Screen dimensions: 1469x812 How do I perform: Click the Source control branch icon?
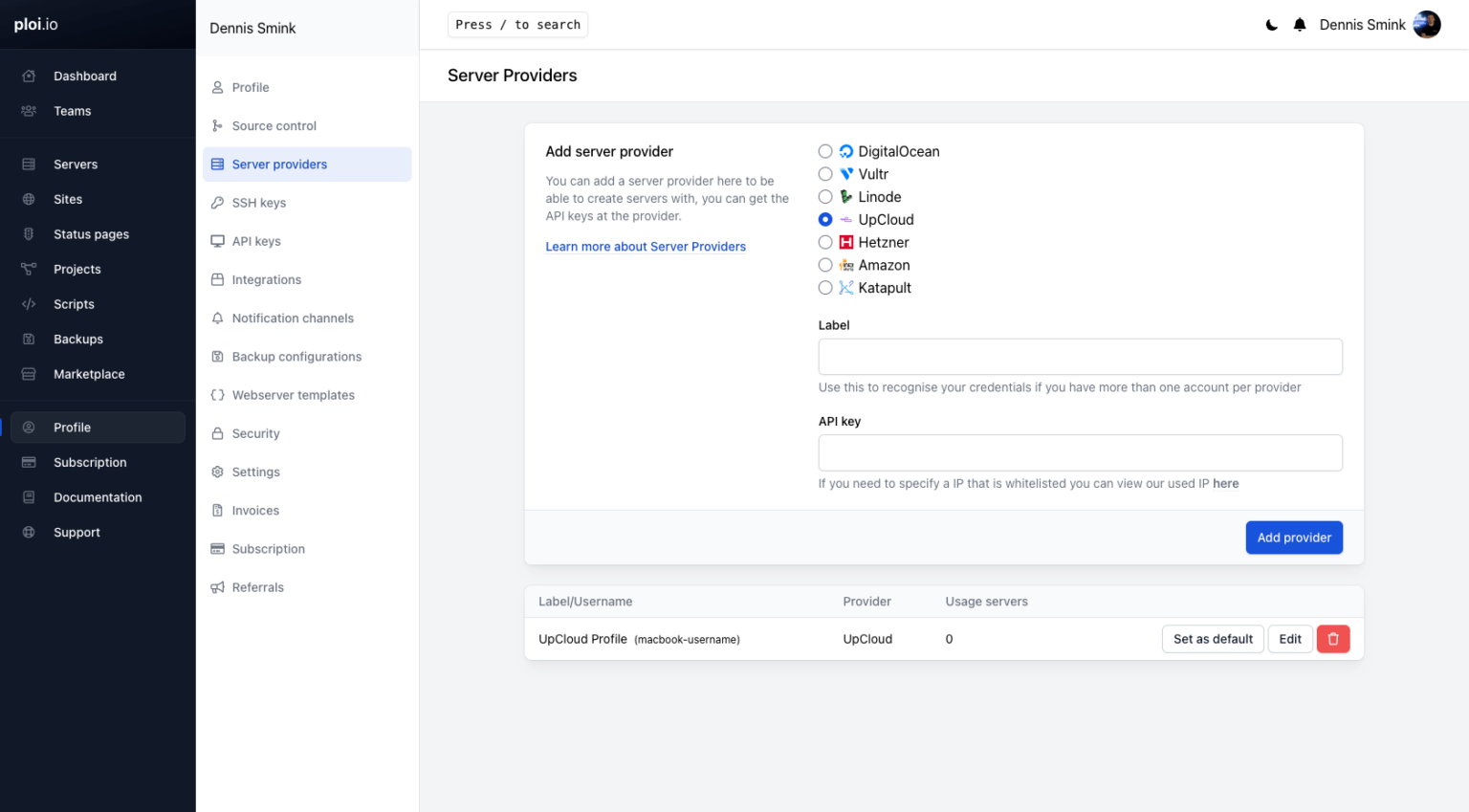point(217,125)
